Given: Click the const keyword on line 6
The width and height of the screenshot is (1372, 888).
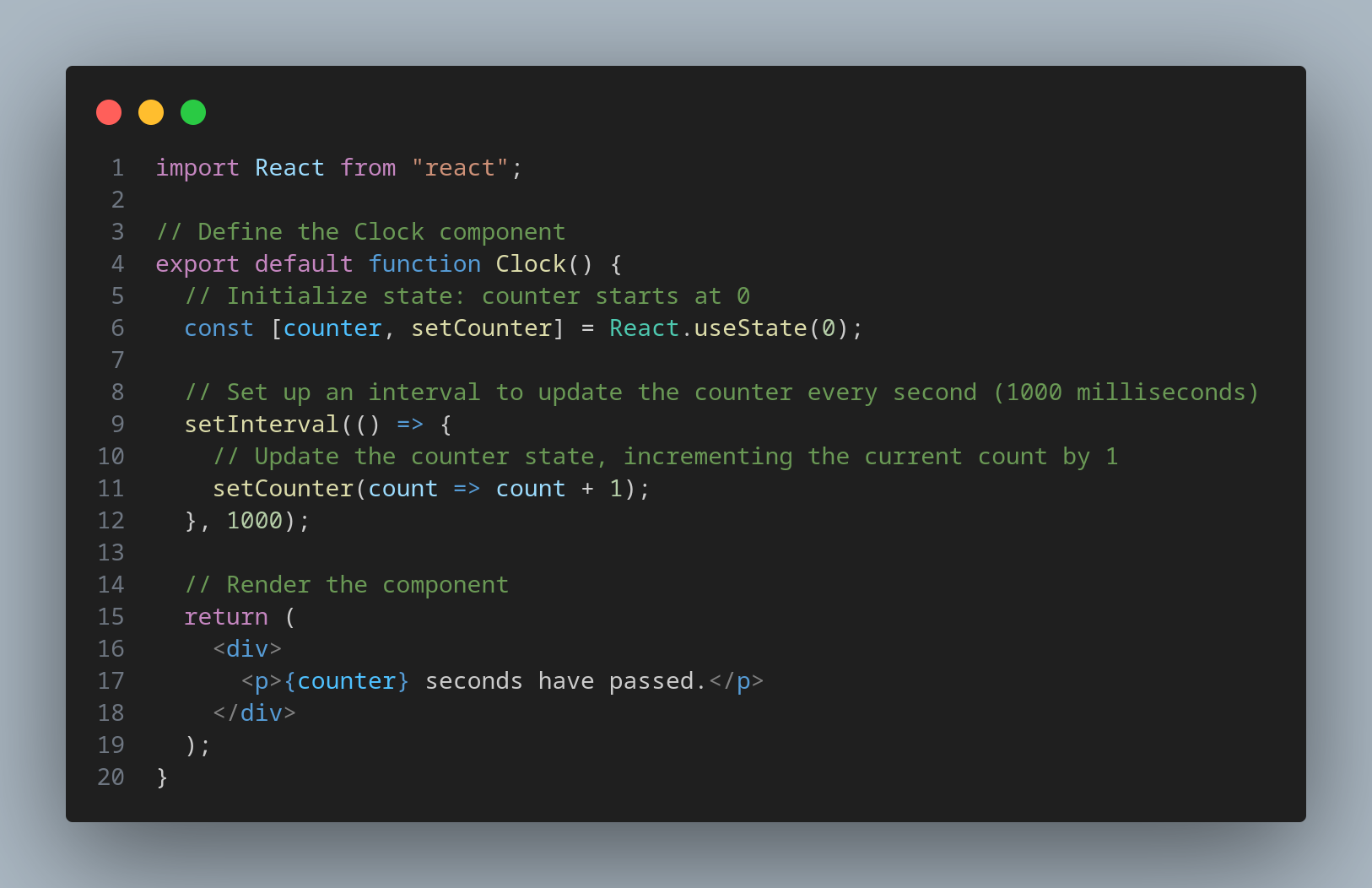Looking at the screenshot, I should 219,328.
